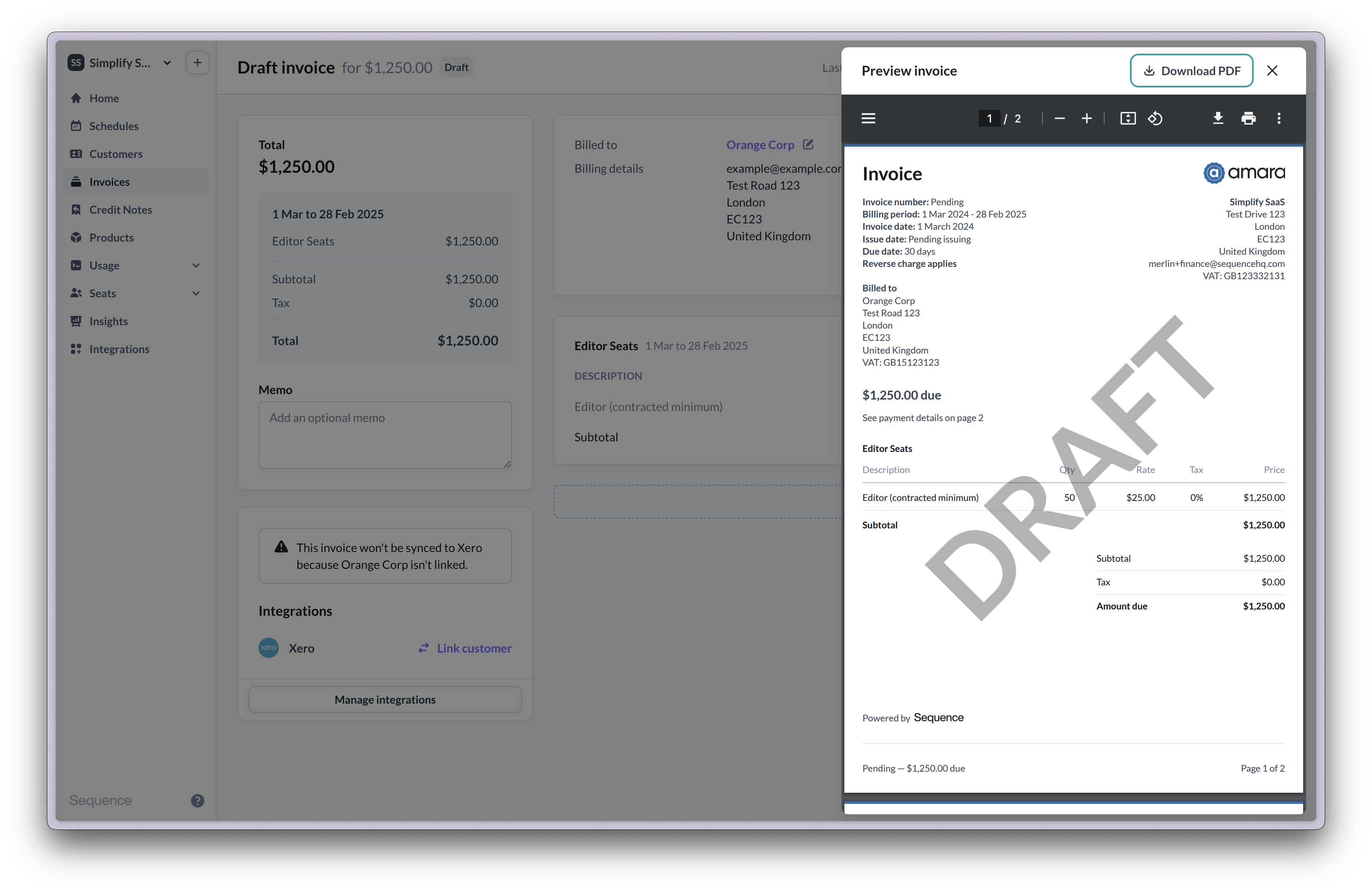1372x892 pixels.
Task: Open help via the question mark icon
Action: point(198,800)
